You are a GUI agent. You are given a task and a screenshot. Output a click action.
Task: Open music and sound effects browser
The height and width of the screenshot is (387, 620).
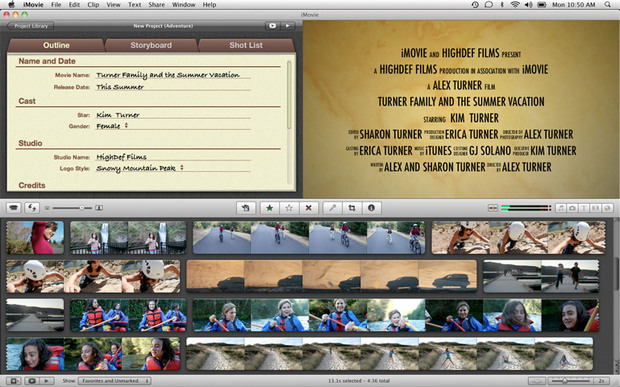coord(561,208)
